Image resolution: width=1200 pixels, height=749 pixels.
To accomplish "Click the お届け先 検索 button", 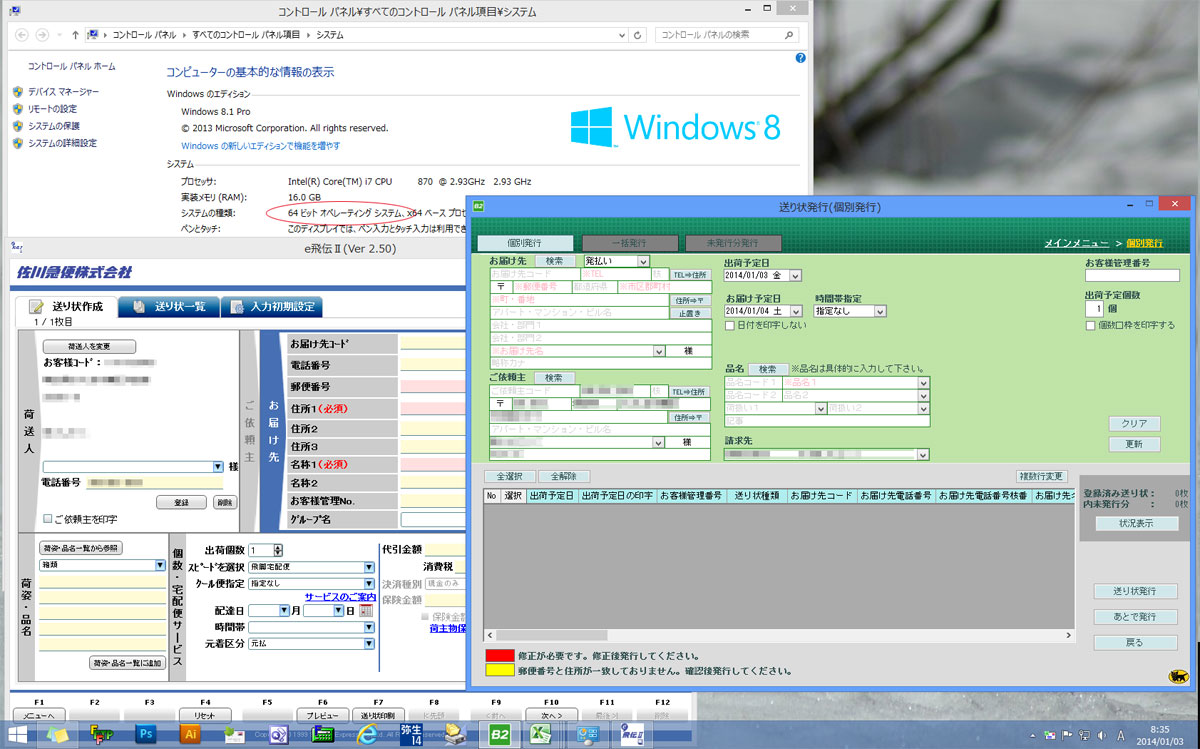I will (x=555, y=261).
